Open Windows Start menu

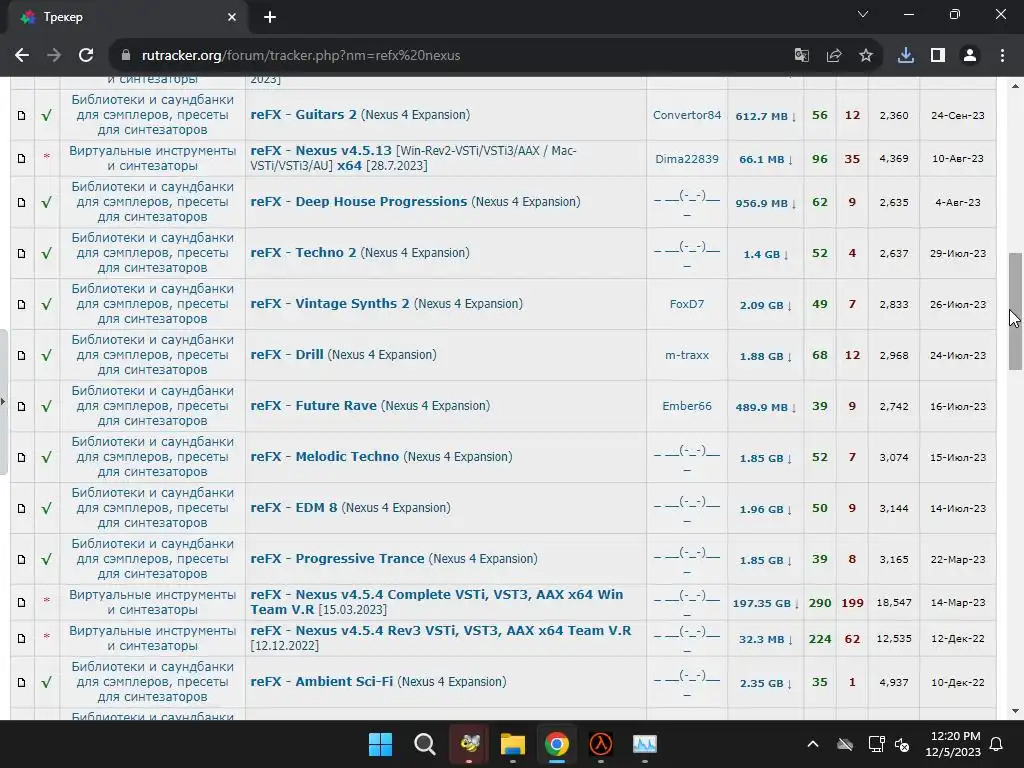click(x=380, y=744)
